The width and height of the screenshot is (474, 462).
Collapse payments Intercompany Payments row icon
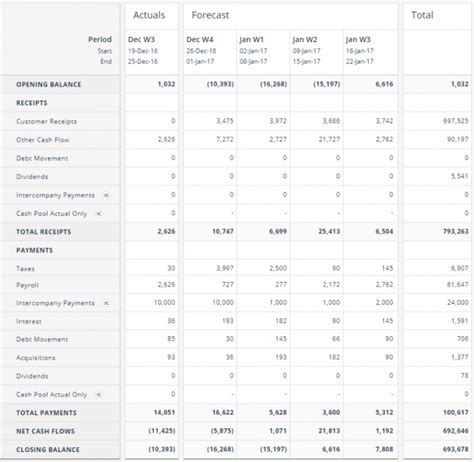click(x=106, y=303)
